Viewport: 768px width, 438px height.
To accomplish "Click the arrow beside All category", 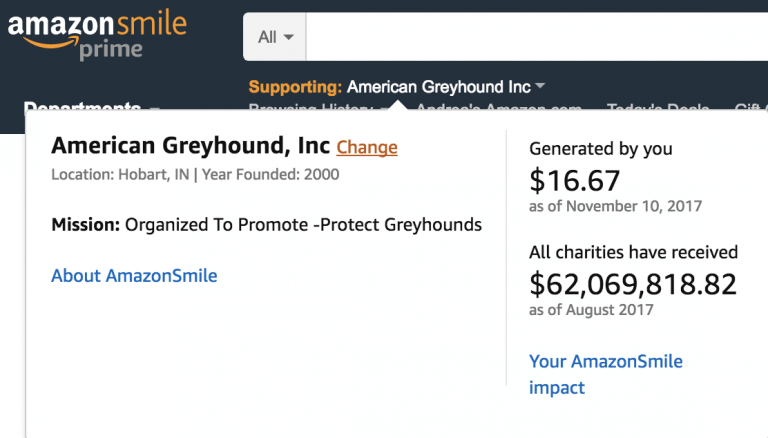I will coord(288,37).
